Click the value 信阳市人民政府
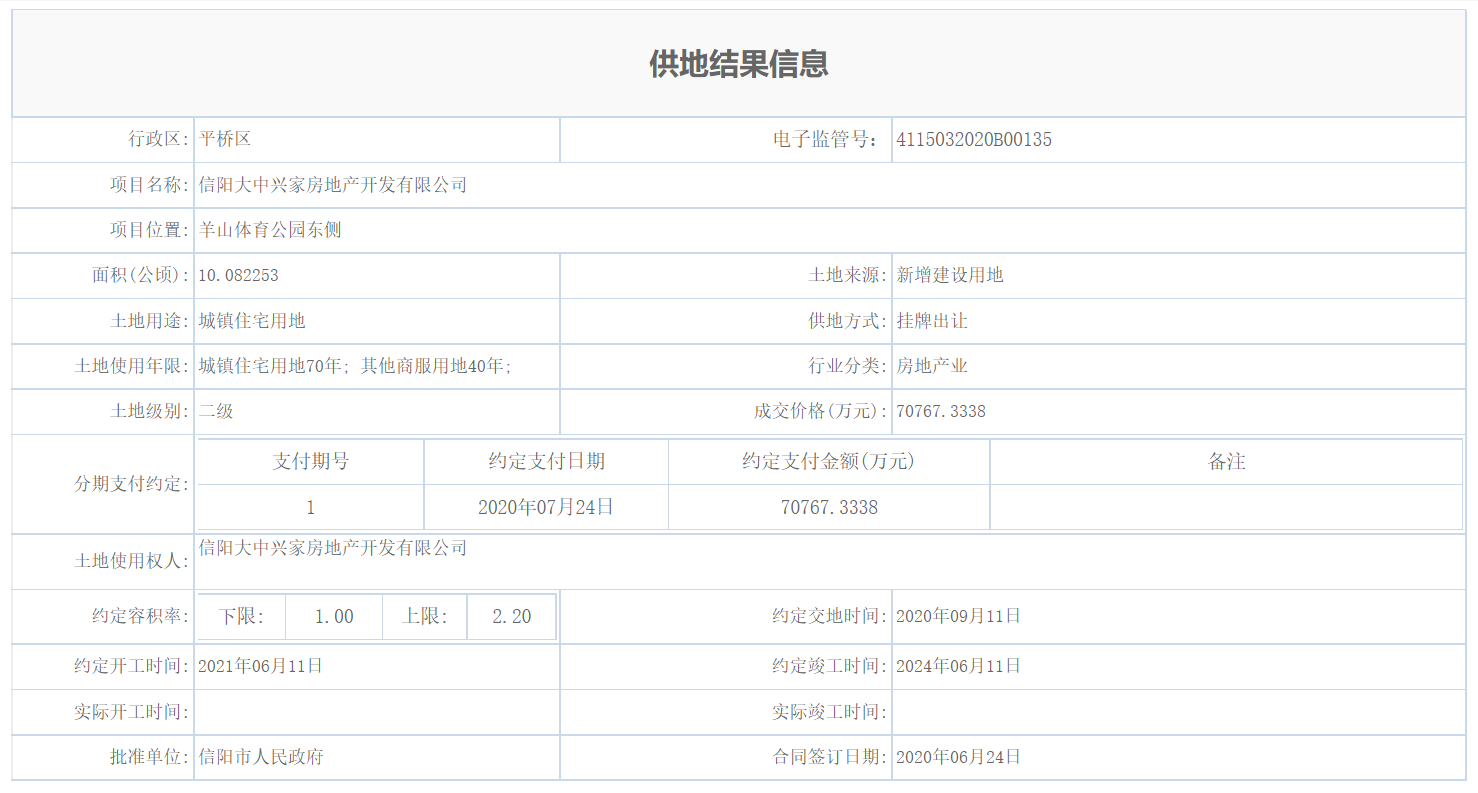Image resolution: width=1478 pixels, height=793 pixels. [x=261, y=757]
